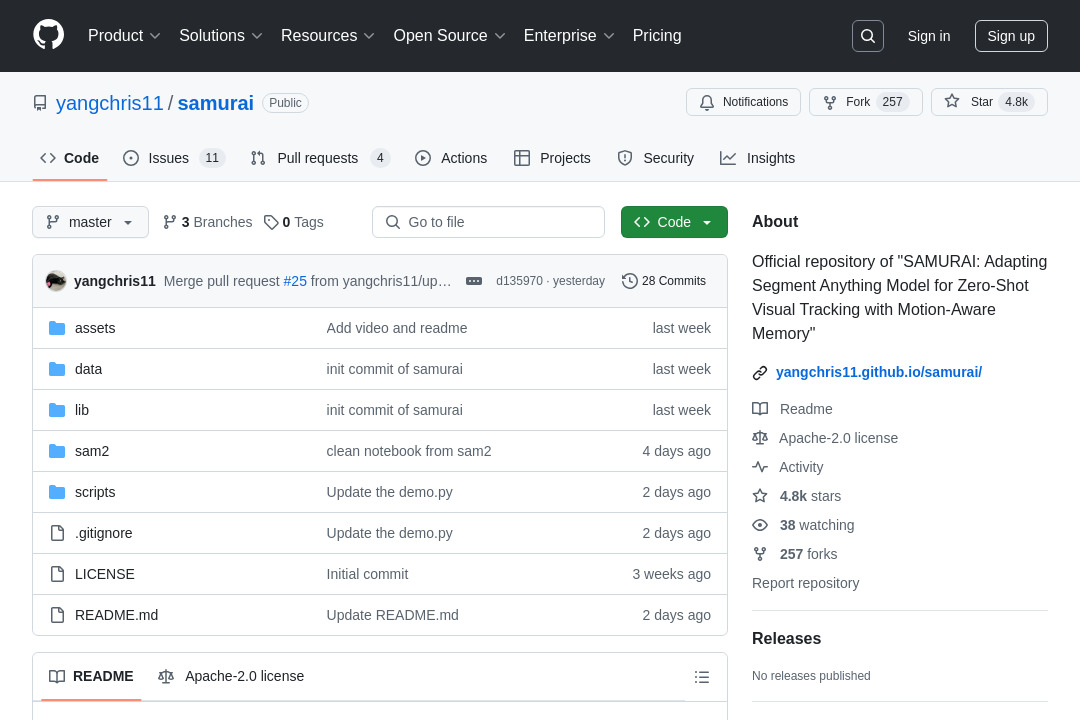Screen dimensions: 1080x720
Task: Select the README tab in file viewer
Action: (91, 677)
